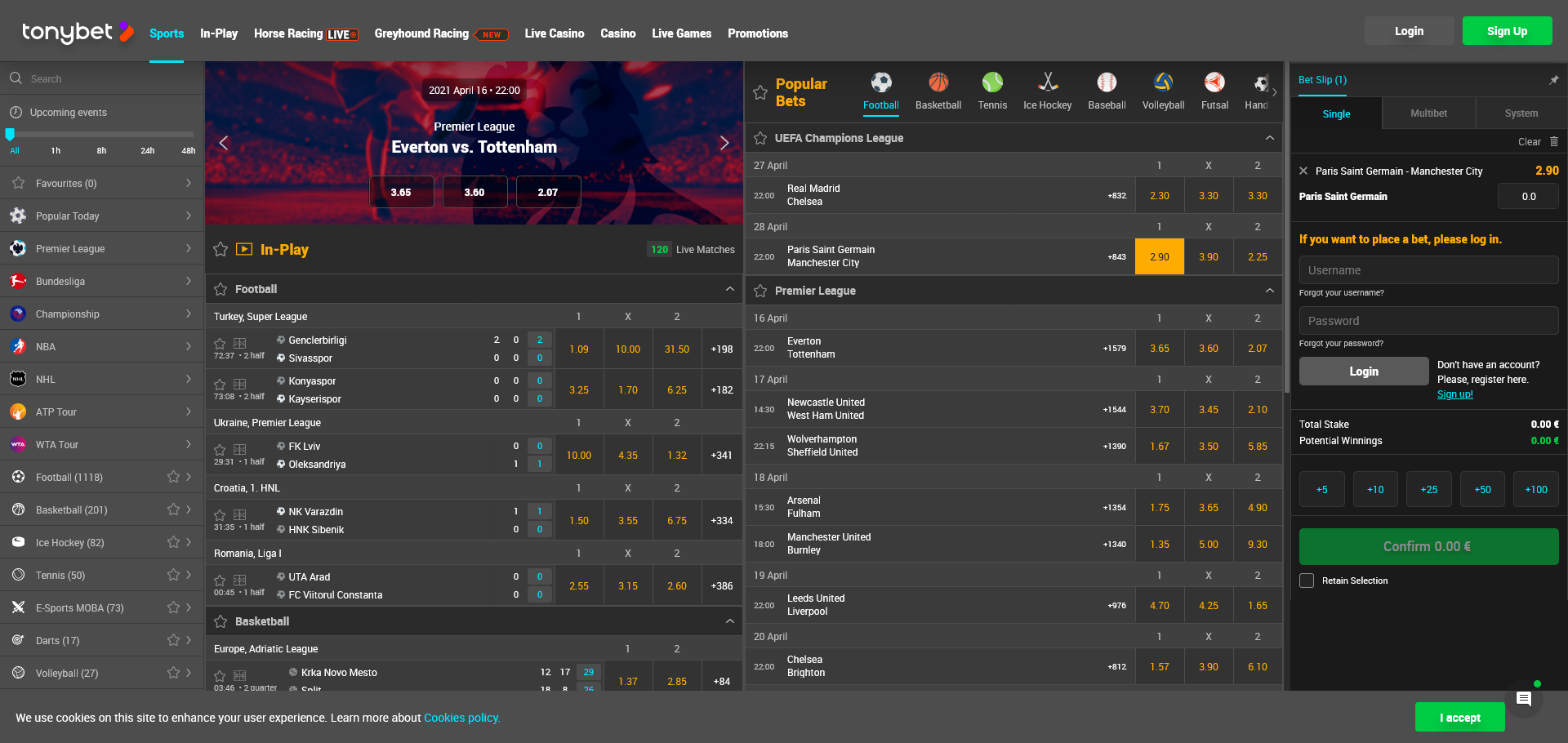Collapse the In-Play Football section
The image size is (1568, 743).
(x=729, y=289)
